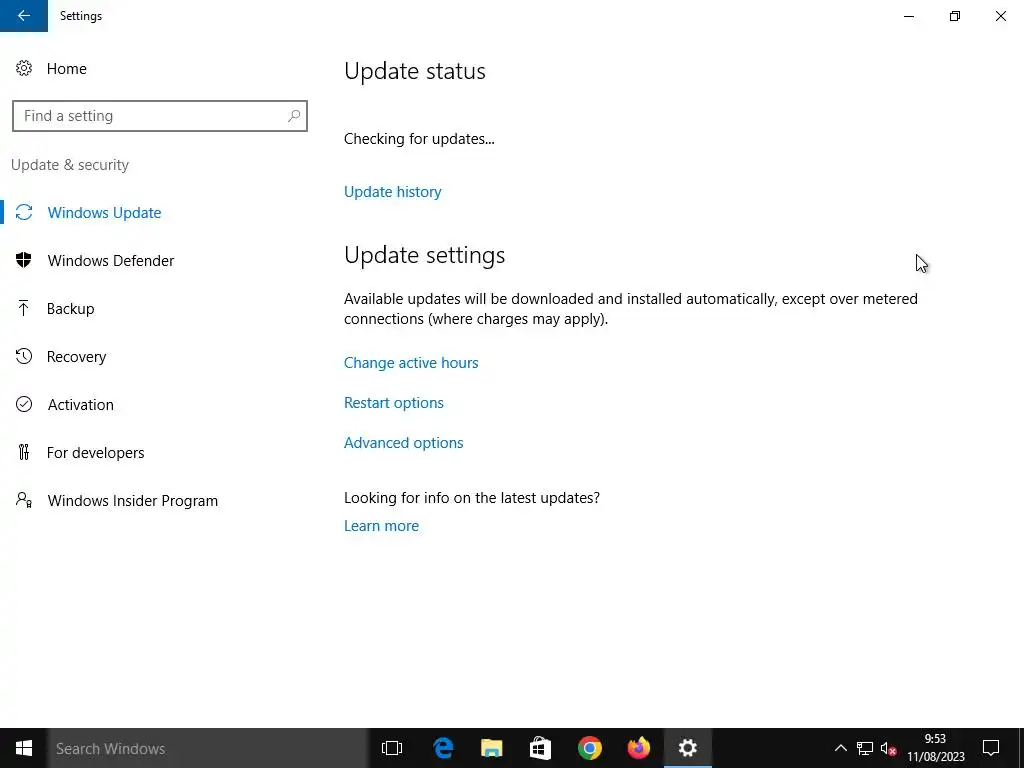This screenshot has height=768, width=1024.
Task: Launch Microsoft Edge from the taskbar
Action: point(443,748)
